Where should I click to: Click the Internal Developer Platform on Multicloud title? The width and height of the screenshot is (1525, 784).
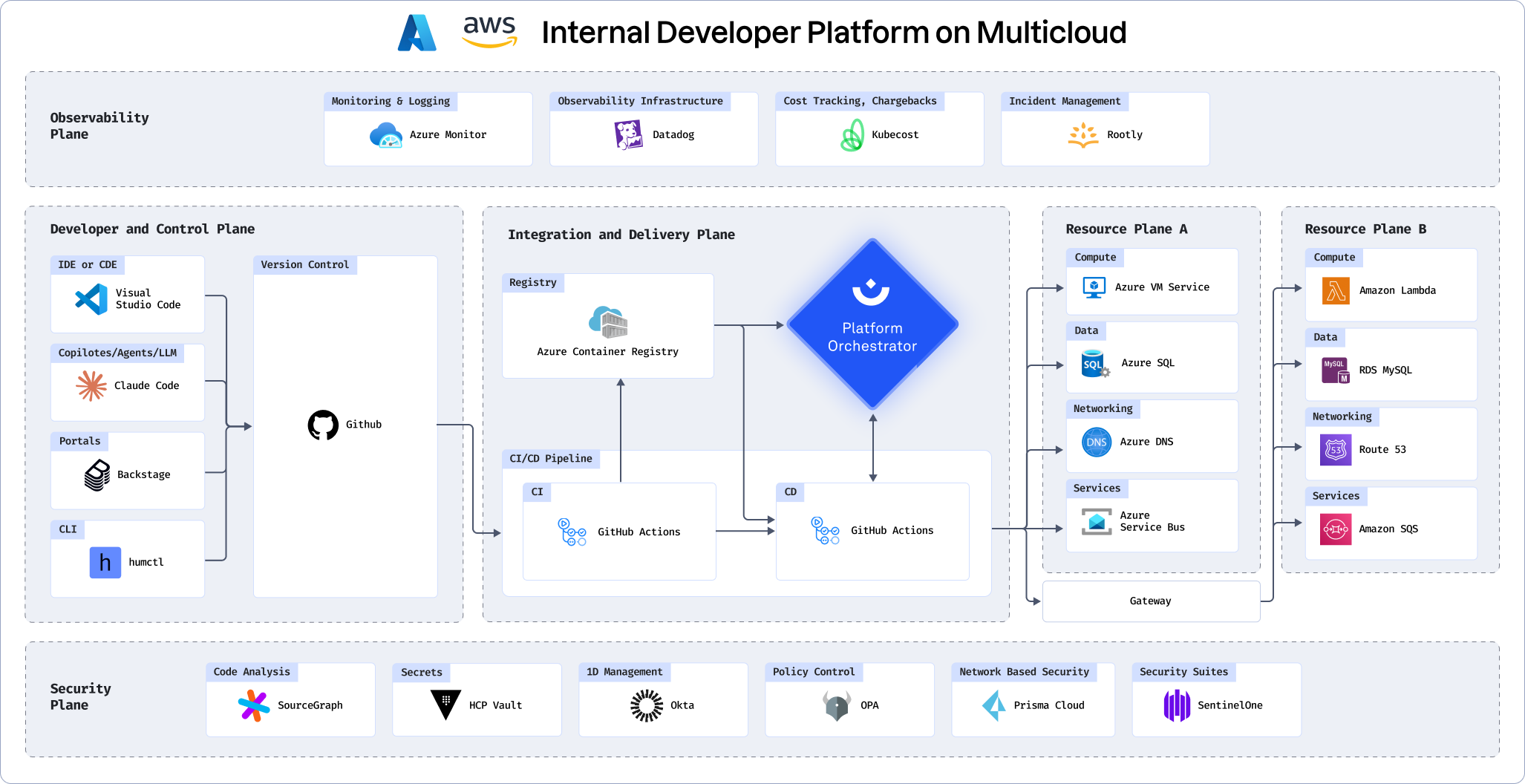tap(834, 33)
